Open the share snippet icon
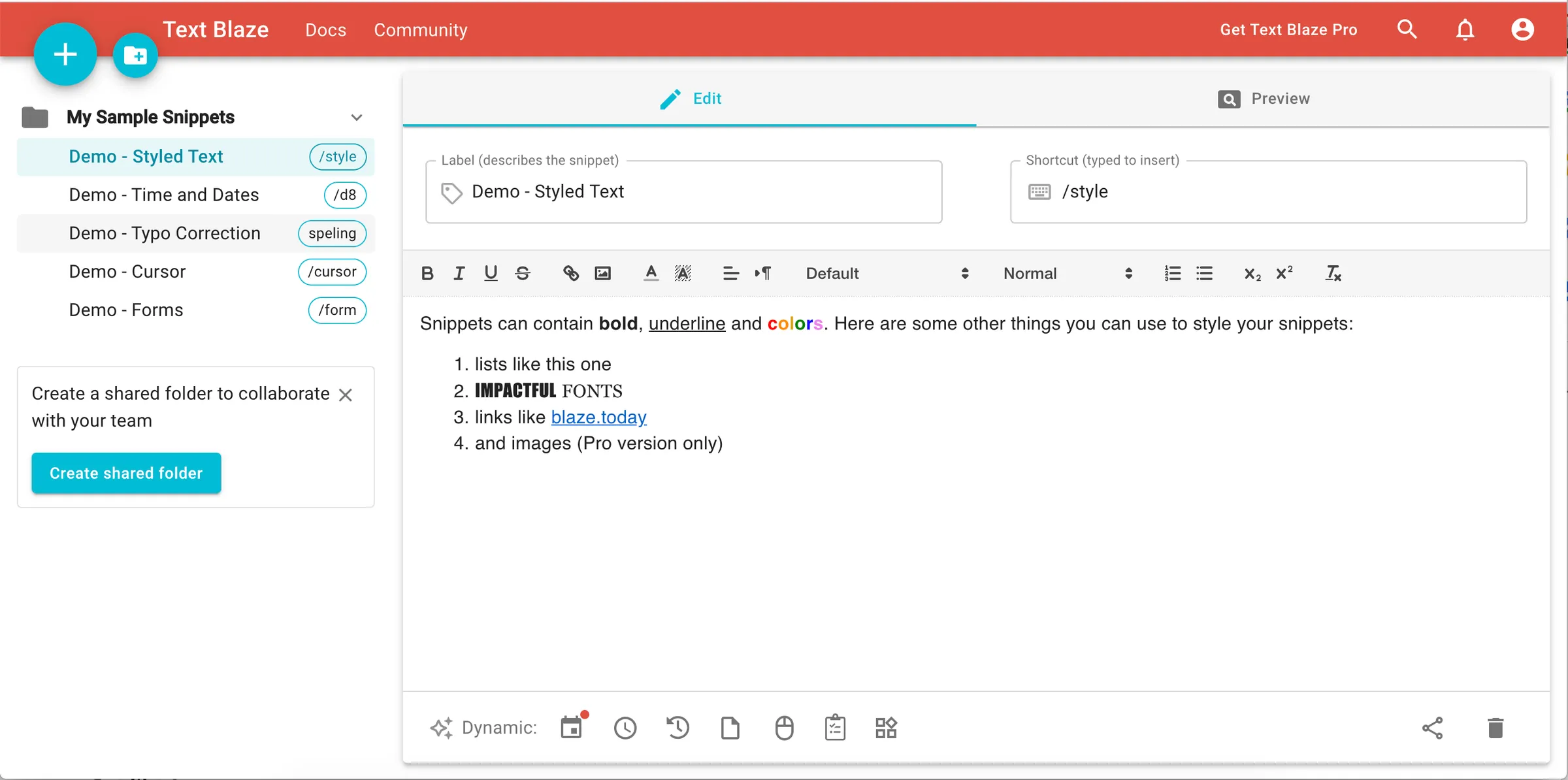This screenshot has height=780, width=1568. point(1433,727)
